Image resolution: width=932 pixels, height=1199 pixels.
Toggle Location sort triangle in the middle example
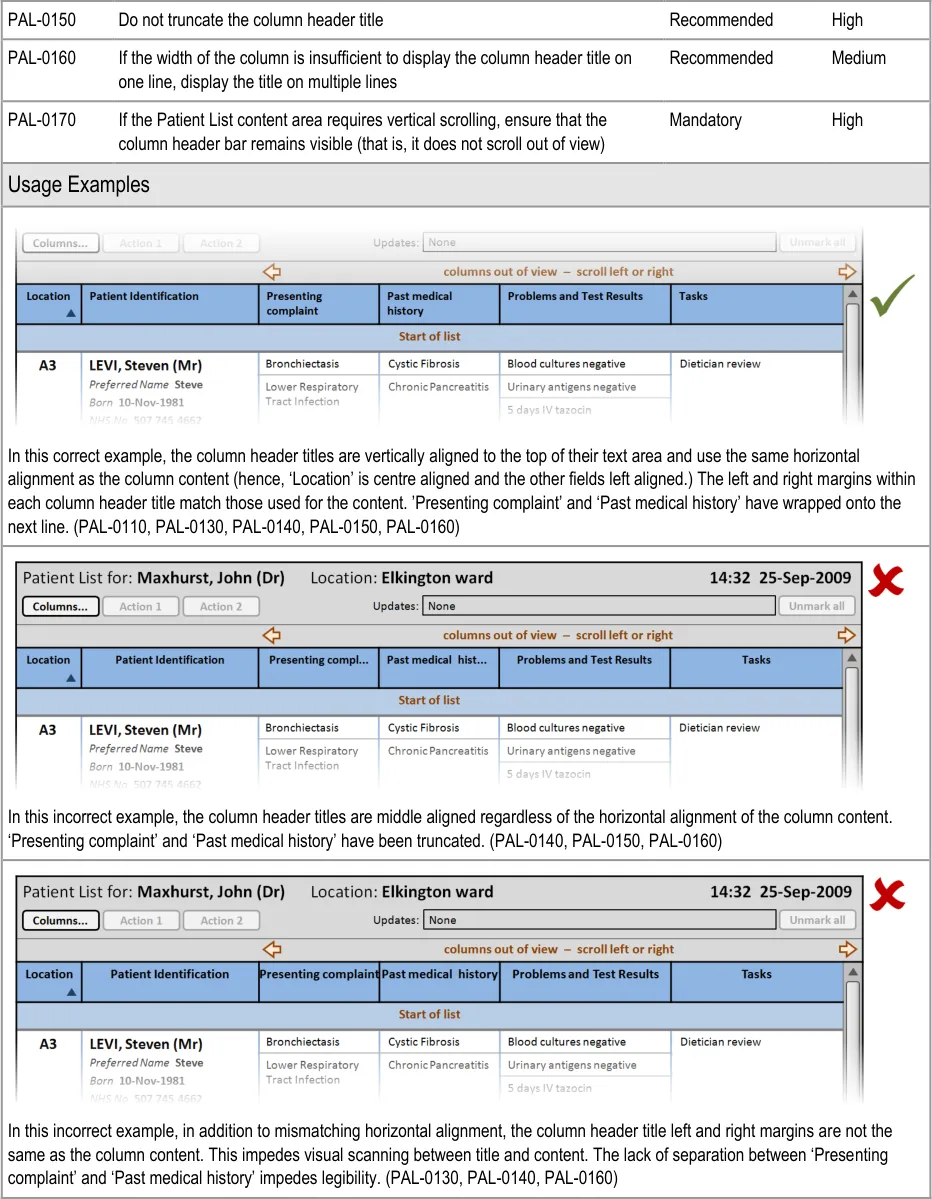tap(70, 678)
